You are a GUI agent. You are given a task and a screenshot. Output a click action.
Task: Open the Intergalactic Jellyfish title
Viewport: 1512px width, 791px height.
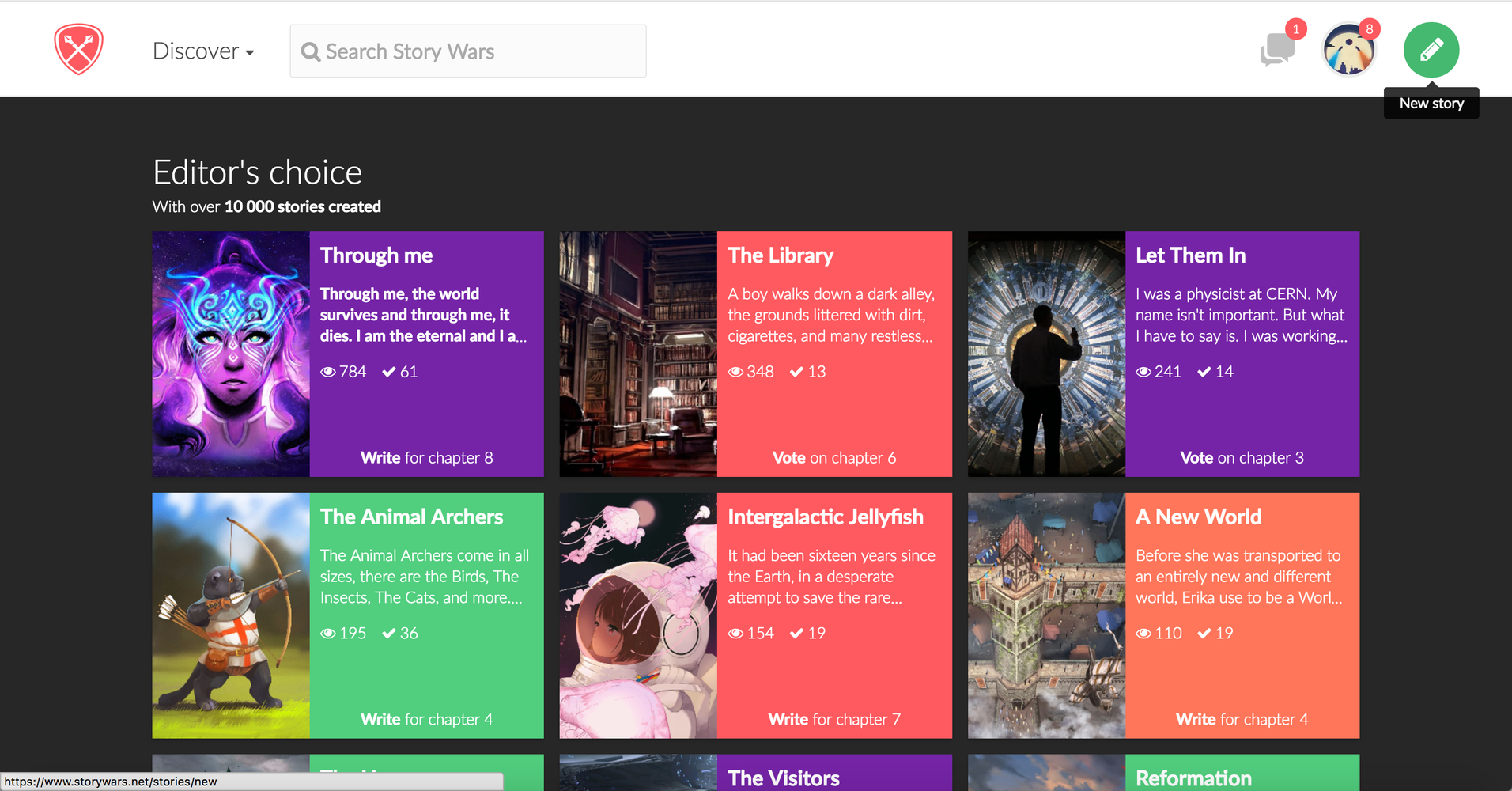pyautogui.click(x=826, y=517)
